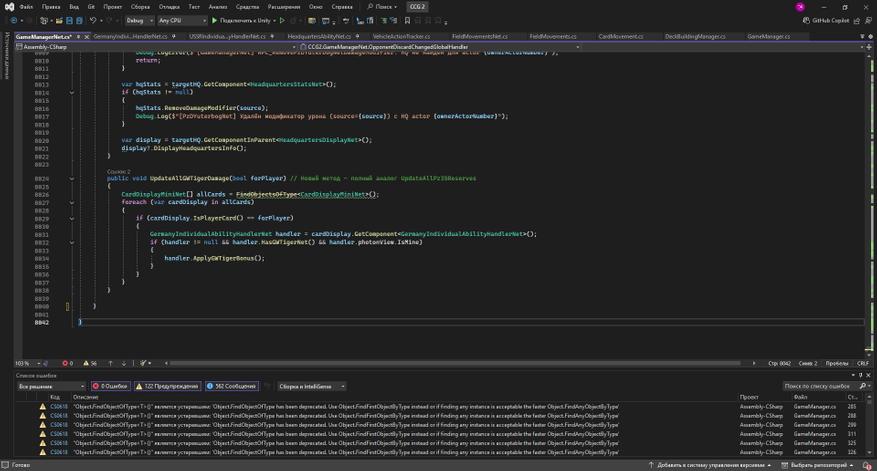Open the 'Any CPU' platform dropdown
The height and width of the screenshot is (471, 877).
tap(181, 20)
